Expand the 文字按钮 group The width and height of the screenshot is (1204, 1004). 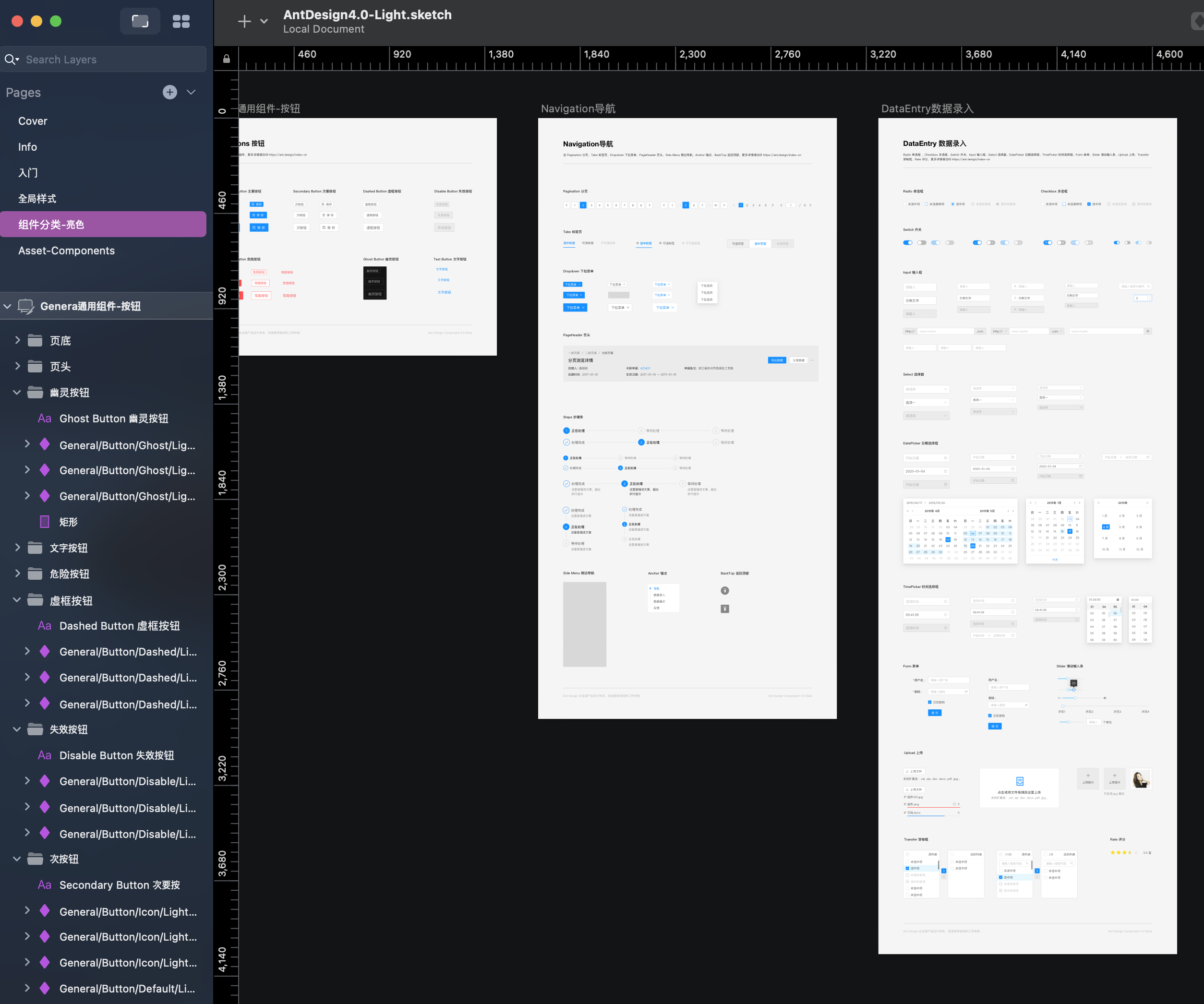coord(17,547)
